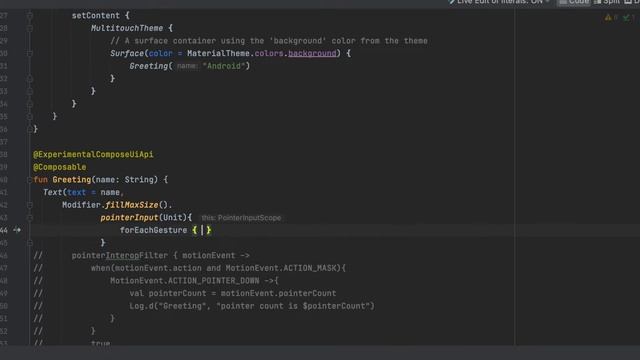Click the 'name:' inlay hint in Greeting call

pos(187,66)
